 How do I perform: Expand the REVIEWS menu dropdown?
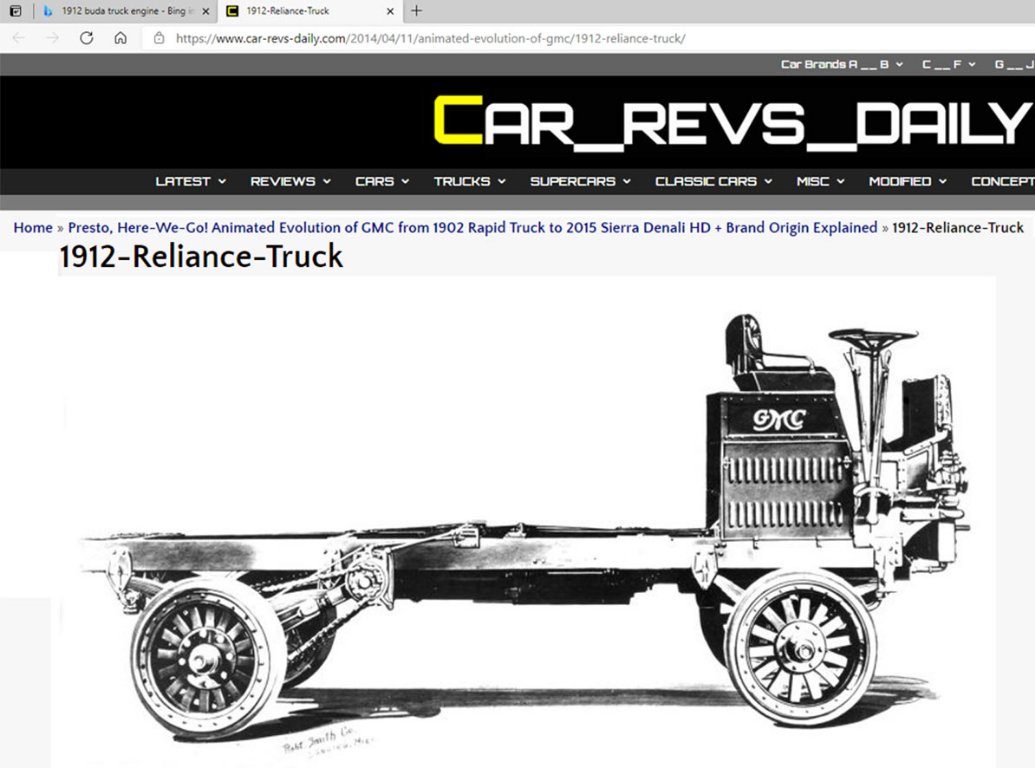tap(290, 181)
